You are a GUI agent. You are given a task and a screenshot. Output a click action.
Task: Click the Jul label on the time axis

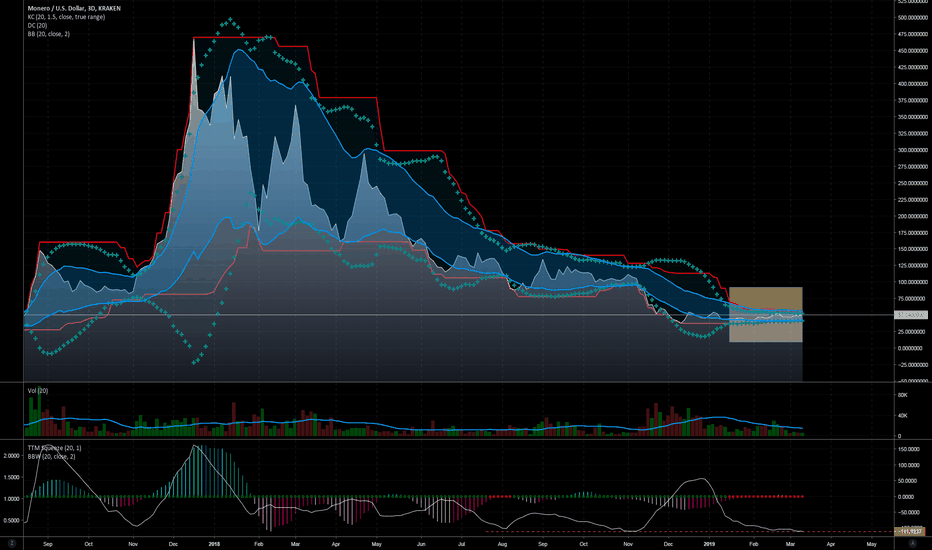click(x=462, y=544)
